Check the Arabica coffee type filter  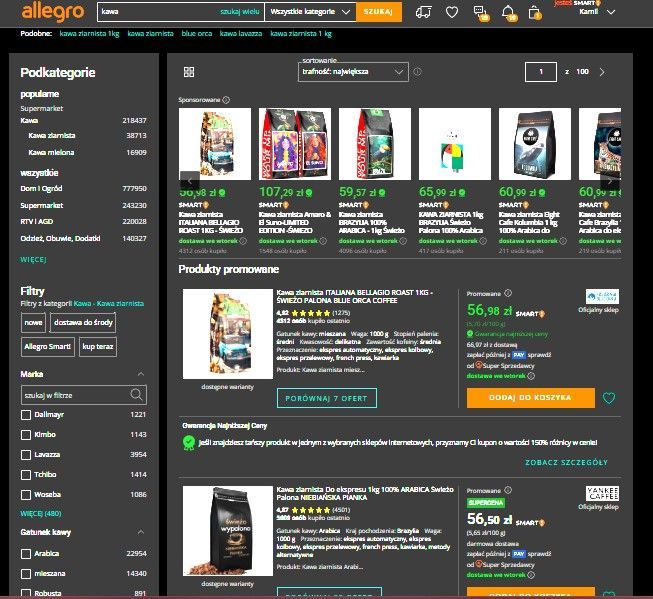26,554
